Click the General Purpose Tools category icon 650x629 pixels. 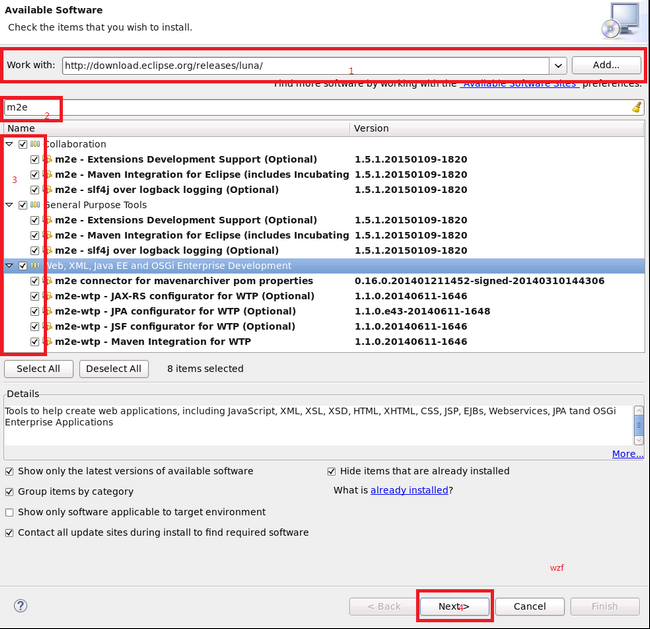click(35, 205)
